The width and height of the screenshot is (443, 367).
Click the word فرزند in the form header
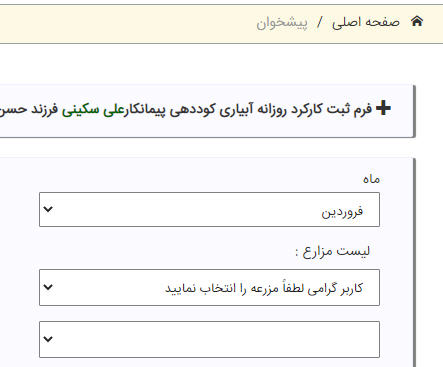45,109
